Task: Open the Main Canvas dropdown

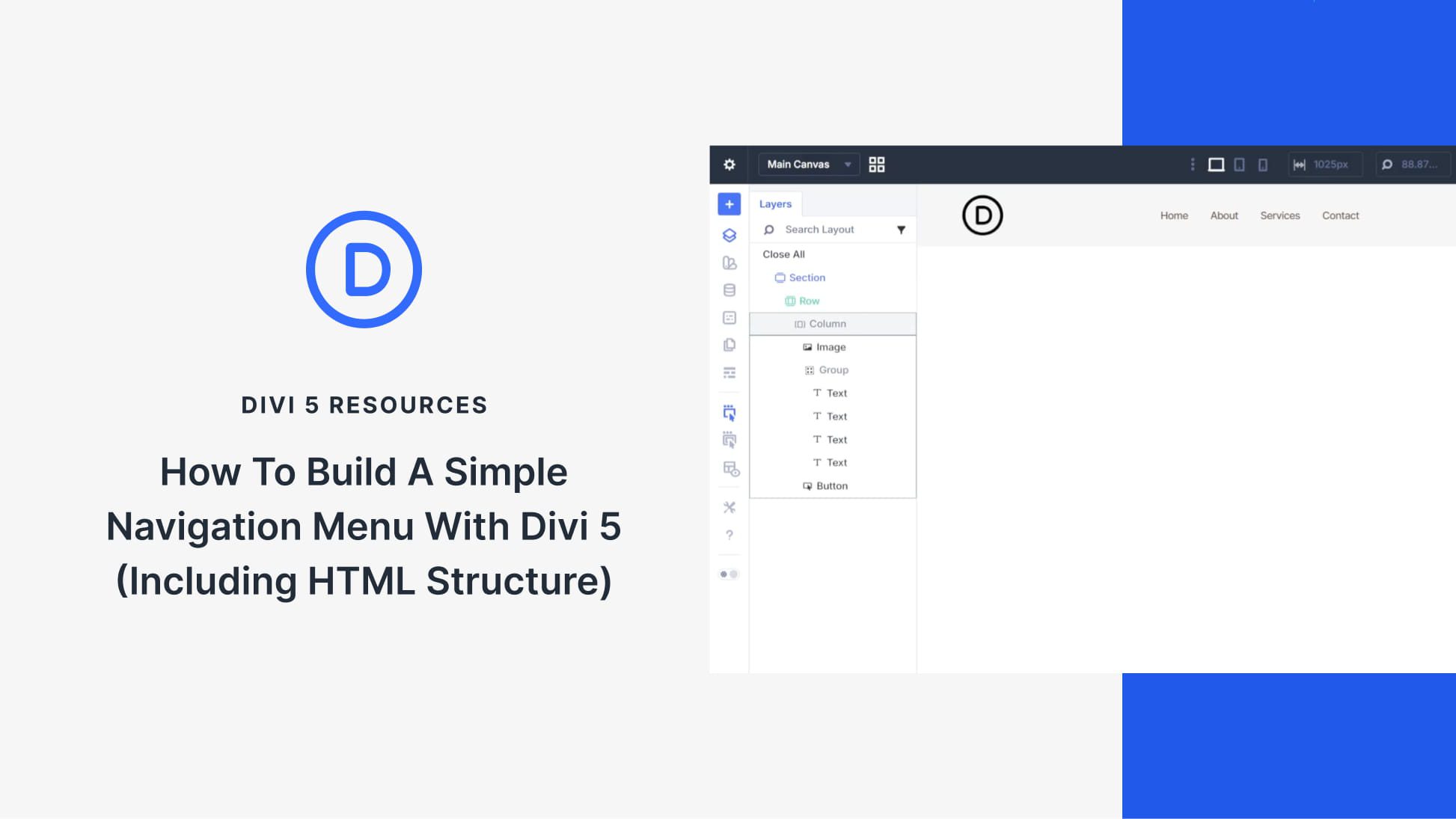Action: tap(808, 164)
